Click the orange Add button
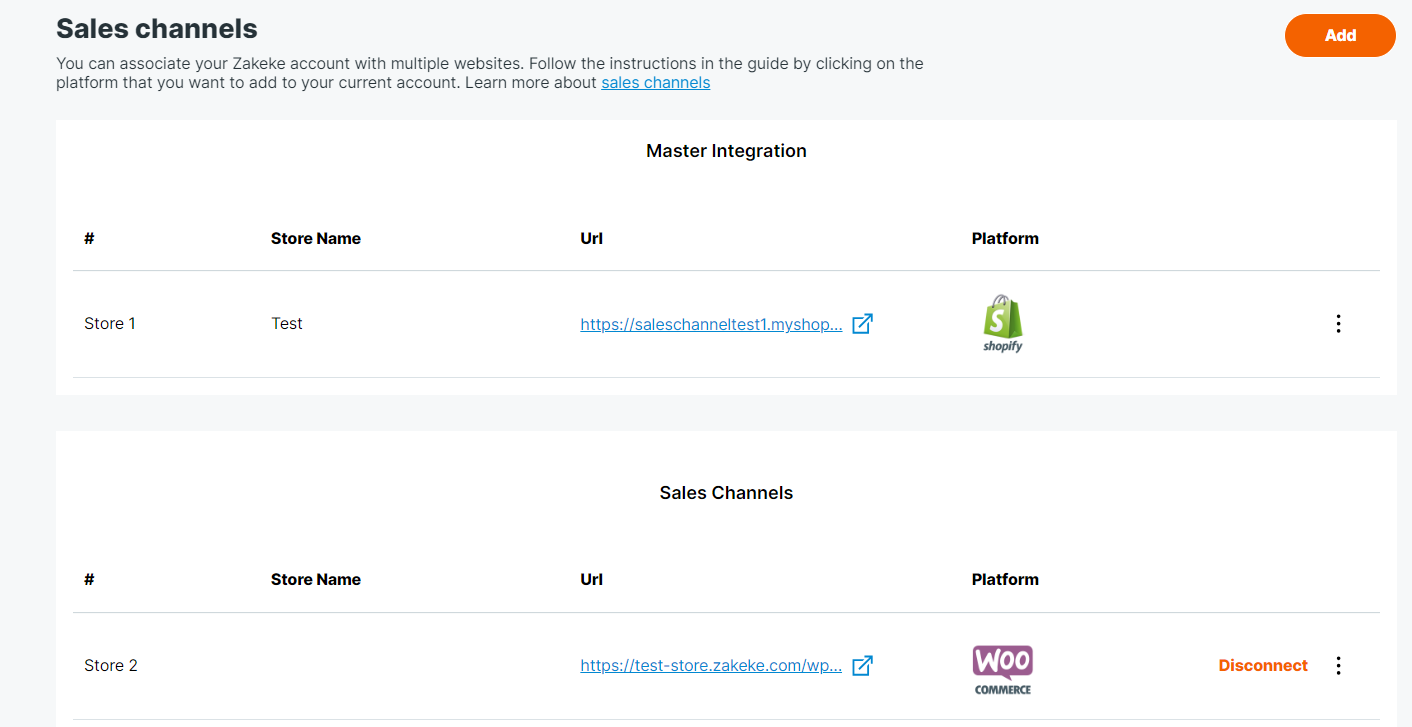This screenshot has width=1412, height=727. 1340,35
